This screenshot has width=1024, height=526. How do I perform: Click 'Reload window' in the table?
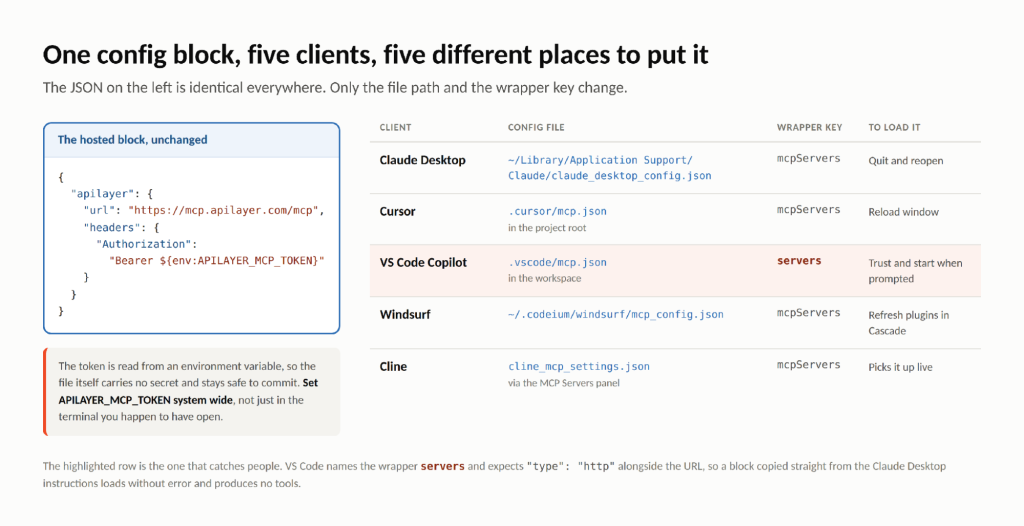click(904, 212)
